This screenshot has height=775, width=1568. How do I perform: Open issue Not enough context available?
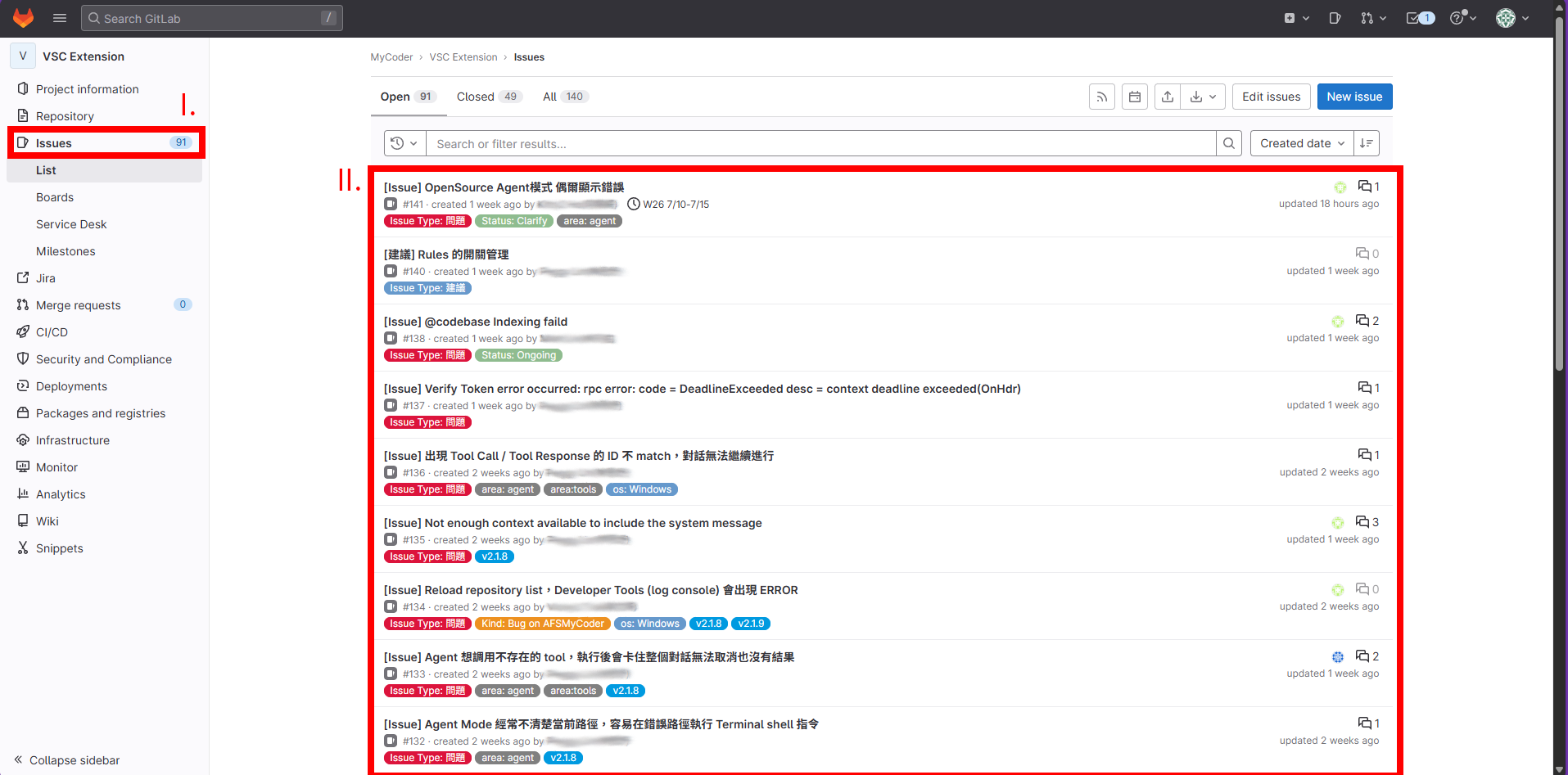click(x=572, y=523)
